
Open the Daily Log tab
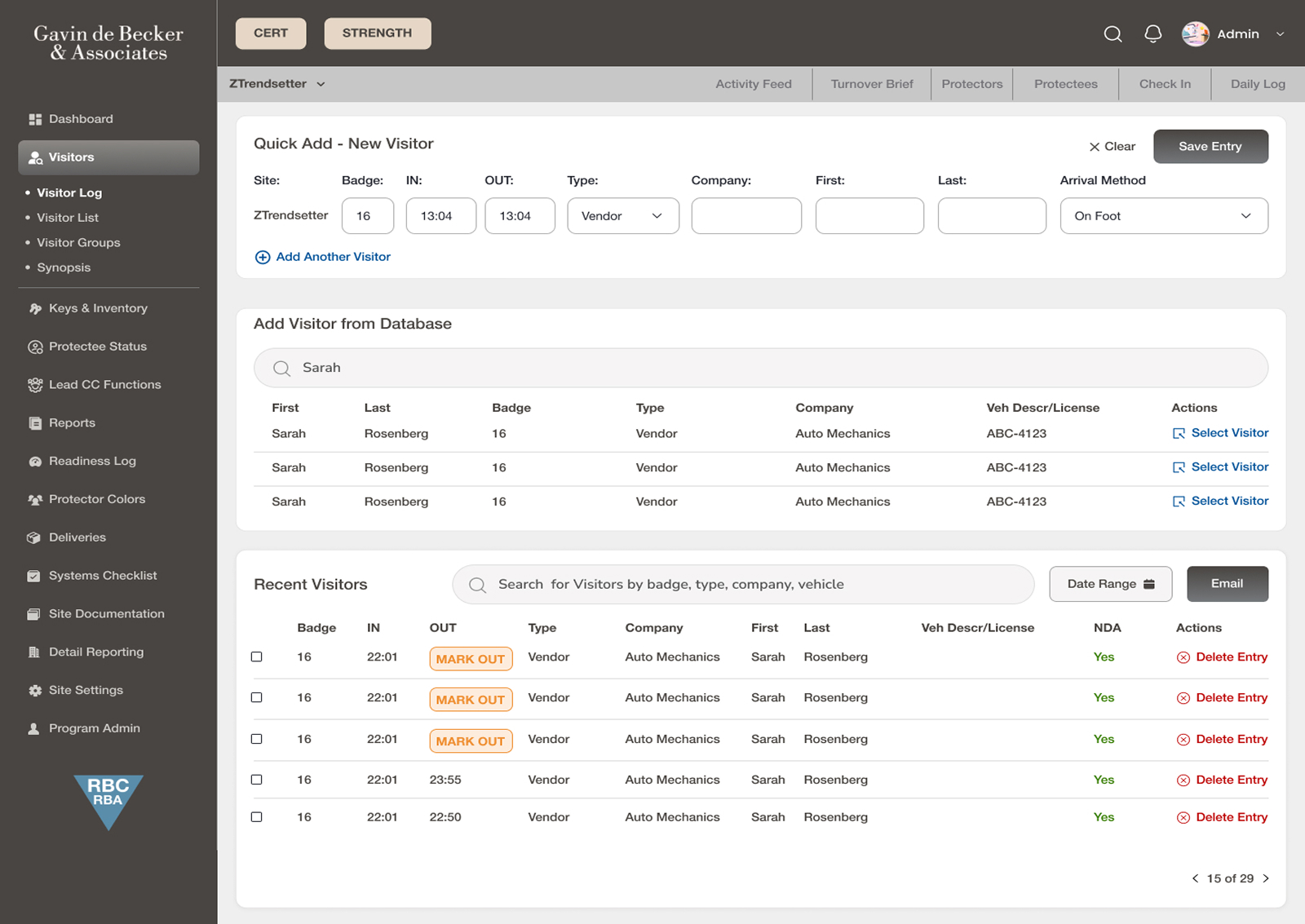[x=1257, y=83]
